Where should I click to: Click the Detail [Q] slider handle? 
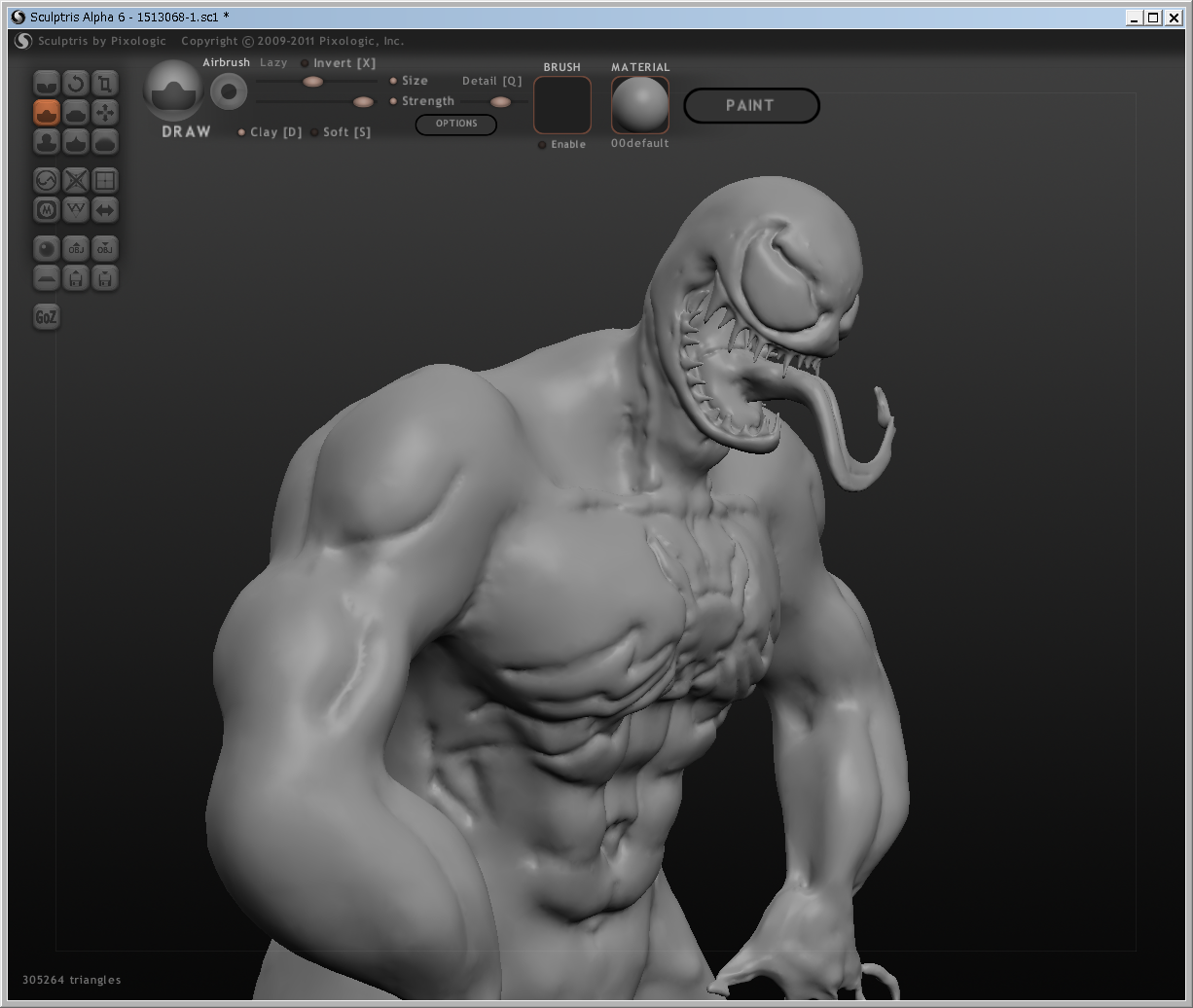coord(500,102)
